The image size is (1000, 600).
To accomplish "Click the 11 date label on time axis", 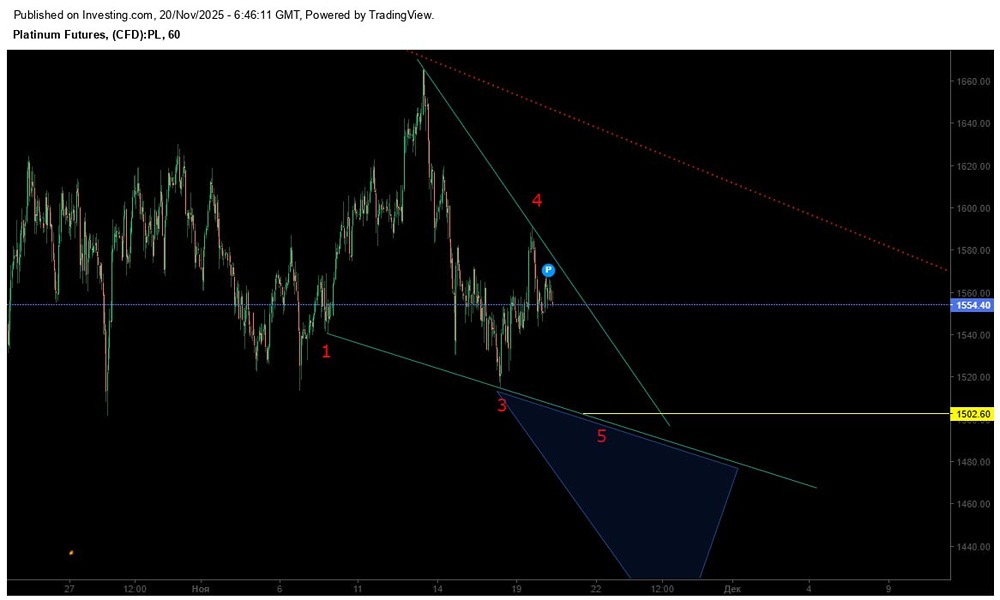I will tap(358, 589).
